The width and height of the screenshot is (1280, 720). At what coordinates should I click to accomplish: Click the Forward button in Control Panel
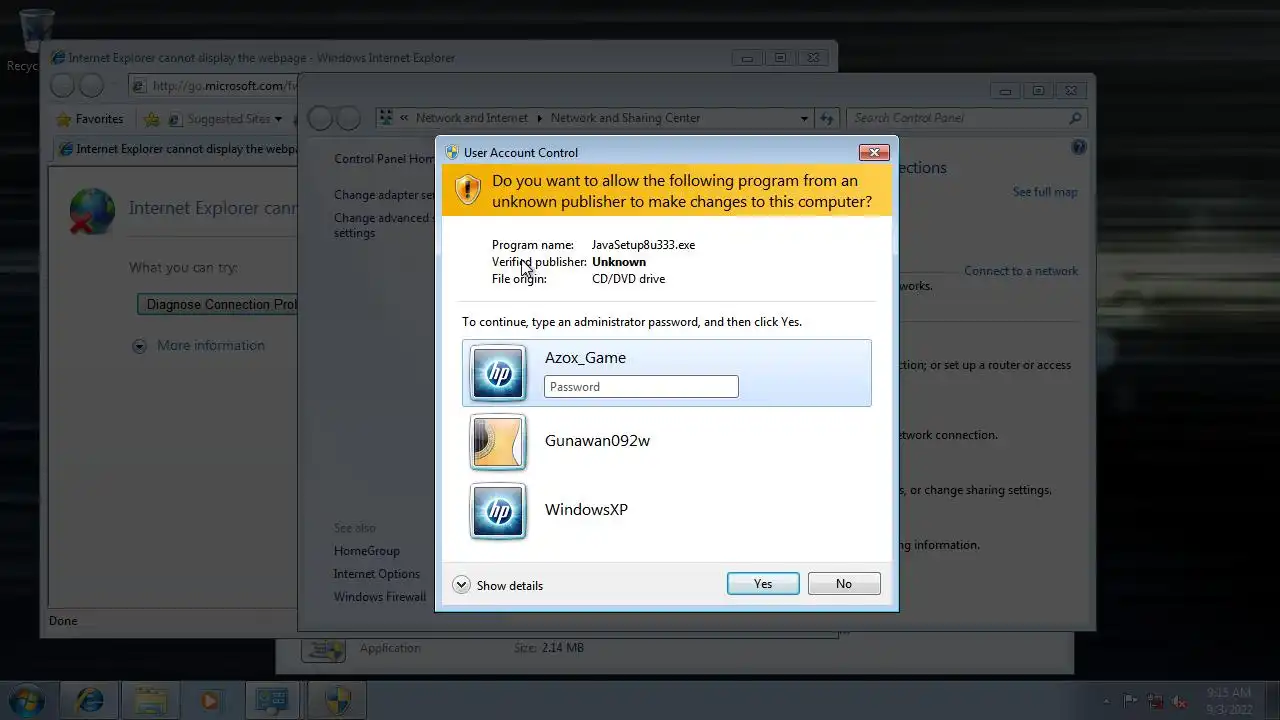pos(348,118)
